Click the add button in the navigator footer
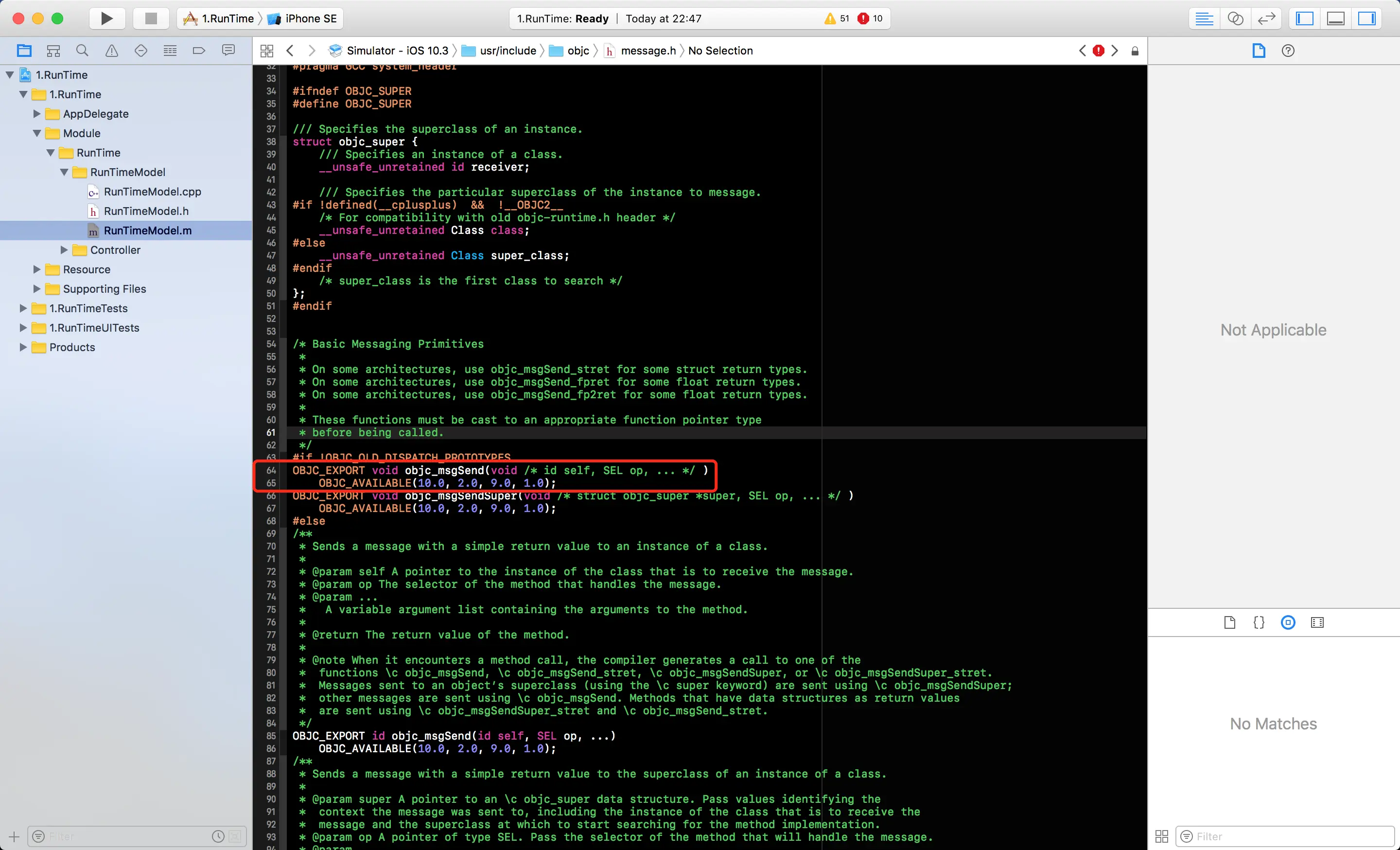Image resolution: width=1400 pixels, height=850 pixels. coord(14,836)
